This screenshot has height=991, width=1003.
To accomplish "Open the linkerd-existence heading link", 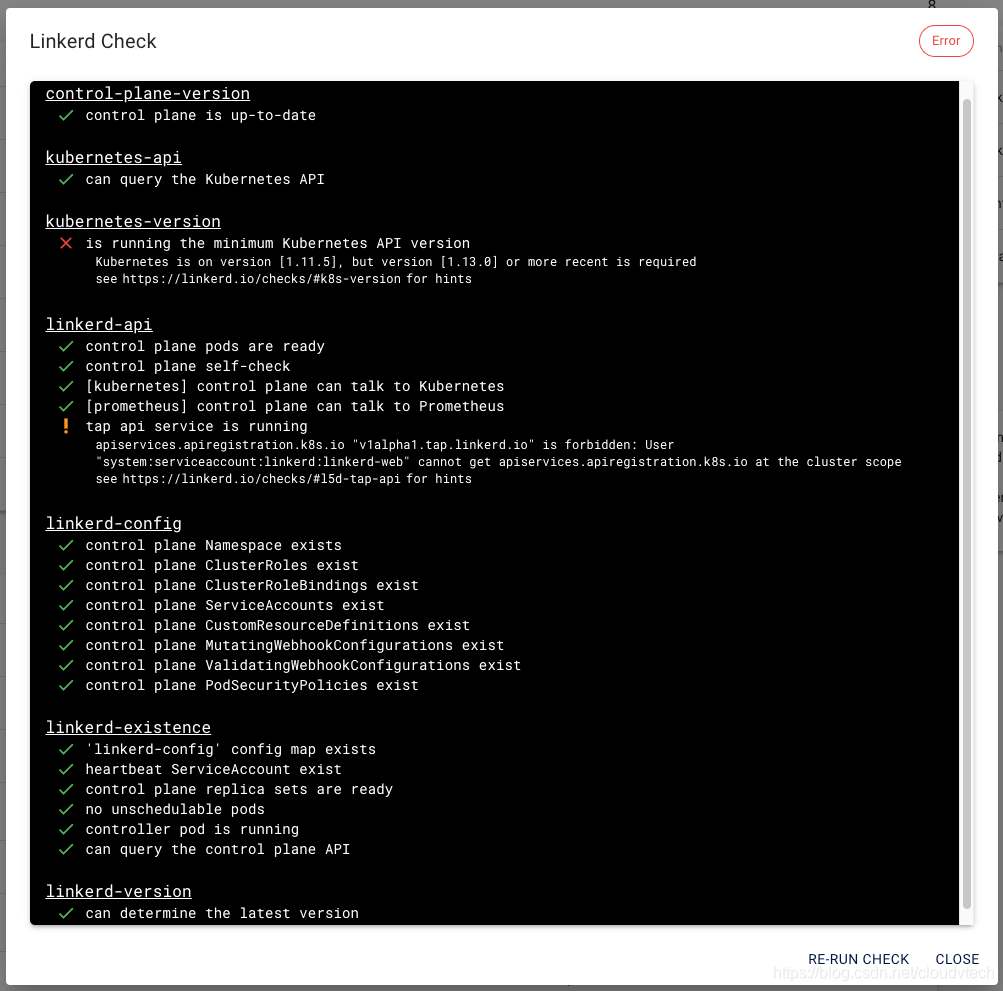I will click(128, 727).
